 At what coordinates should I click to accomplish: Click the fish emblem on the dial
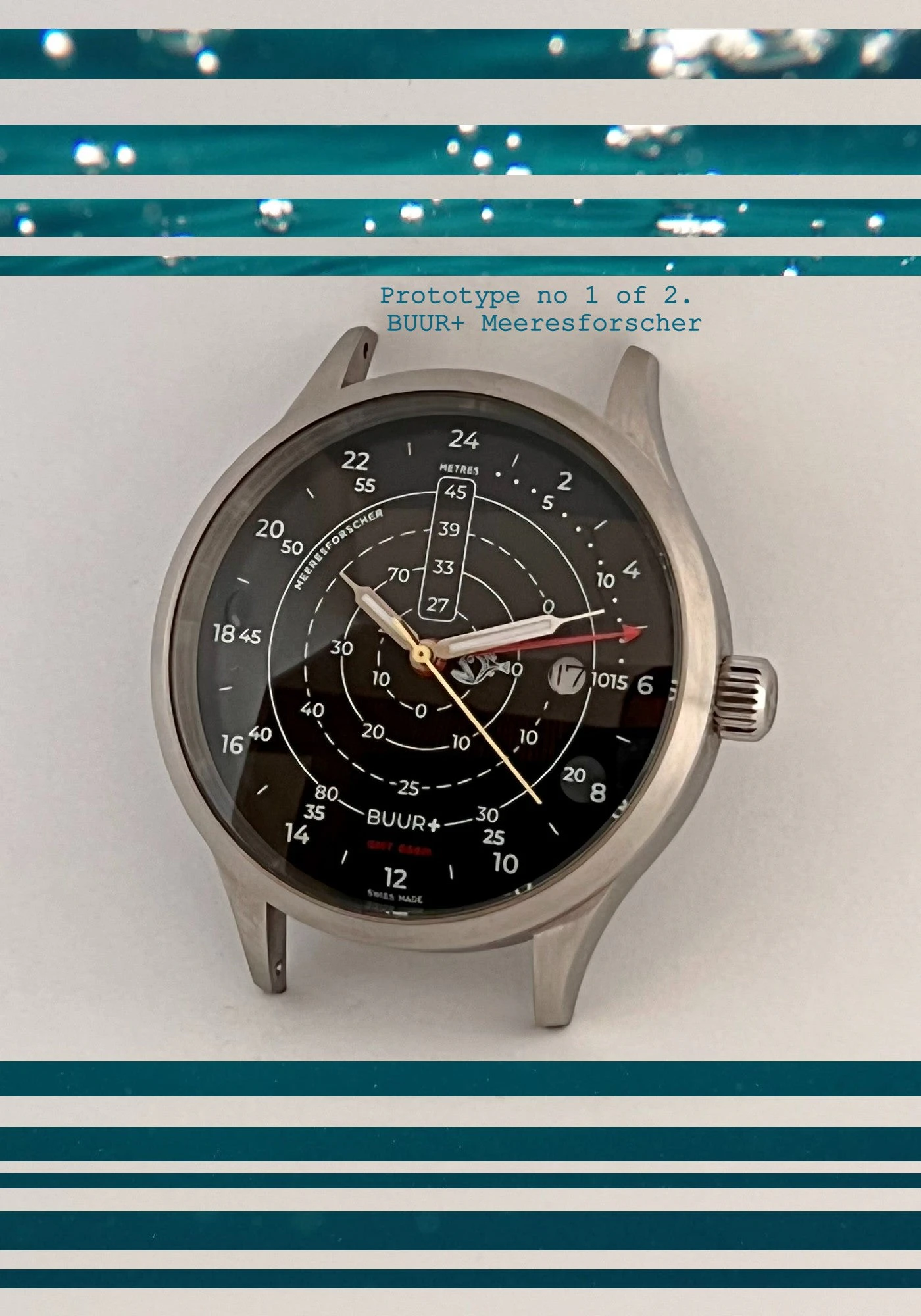click(481, 669)
